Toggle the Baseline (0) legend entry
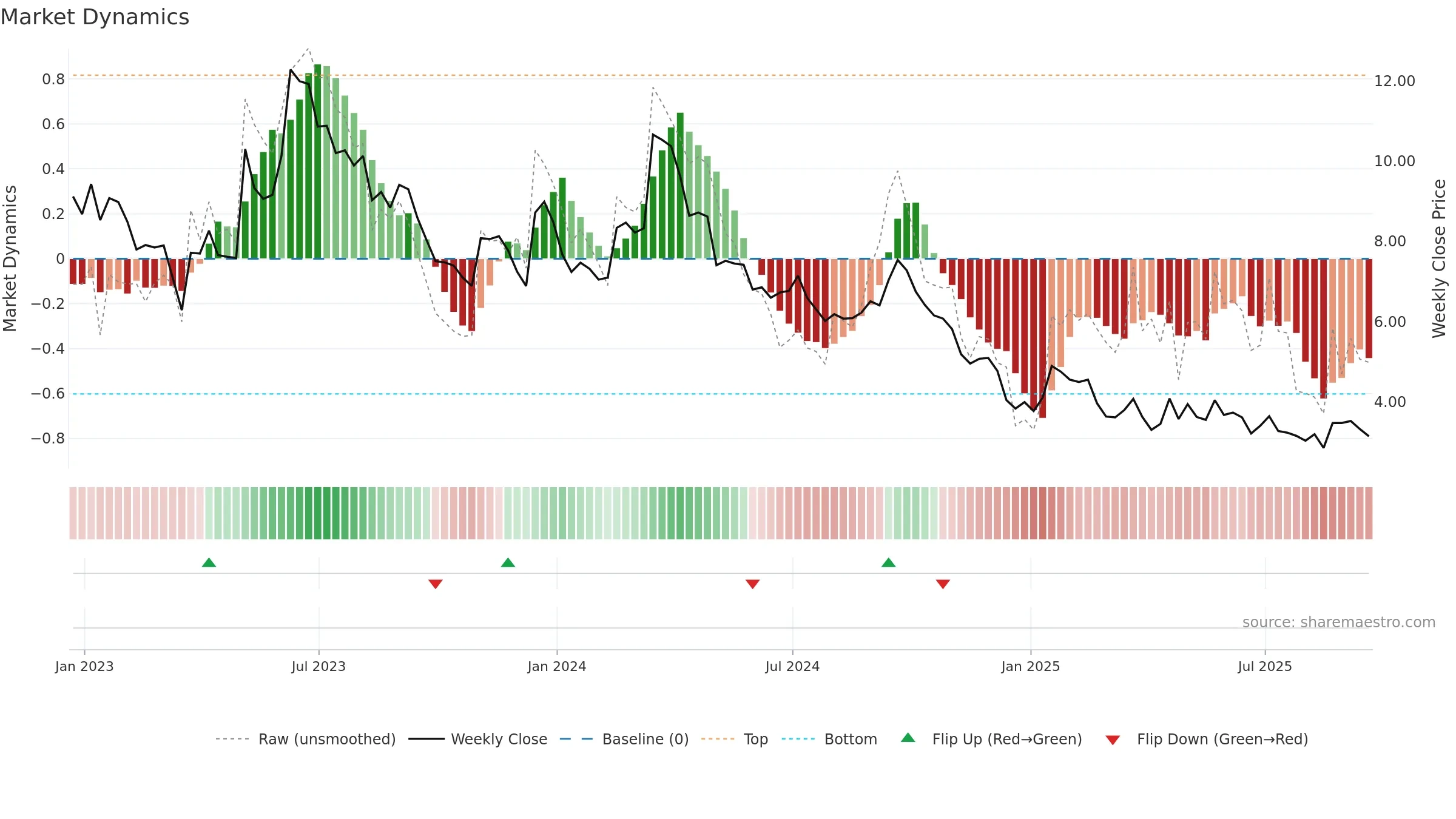 pyautogui.click(x=624, y=739)
